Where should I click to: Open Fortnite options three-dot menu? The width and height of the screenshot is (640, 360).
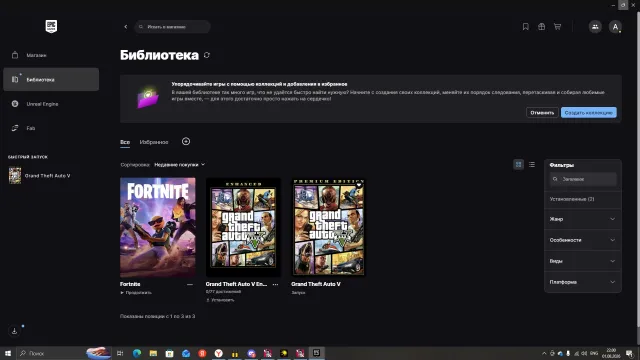click(190, 284)
